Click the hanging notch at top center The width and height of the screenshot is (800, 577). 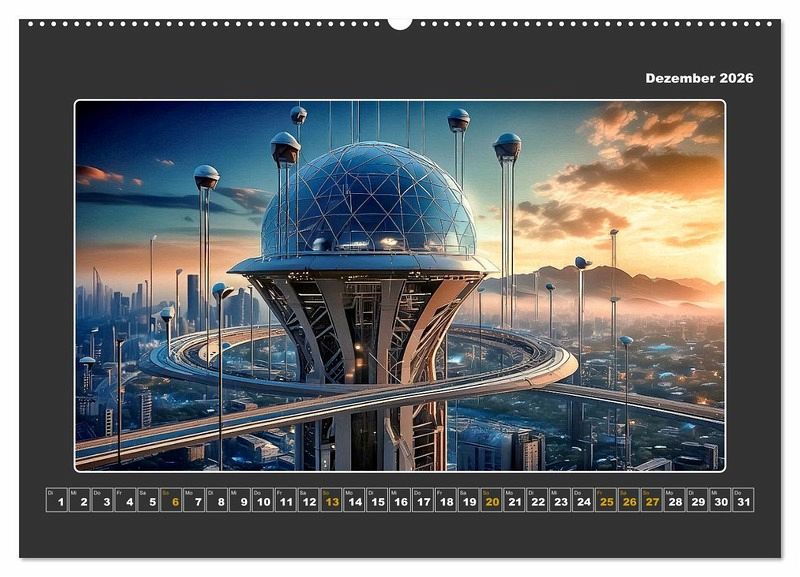(400, 23)
